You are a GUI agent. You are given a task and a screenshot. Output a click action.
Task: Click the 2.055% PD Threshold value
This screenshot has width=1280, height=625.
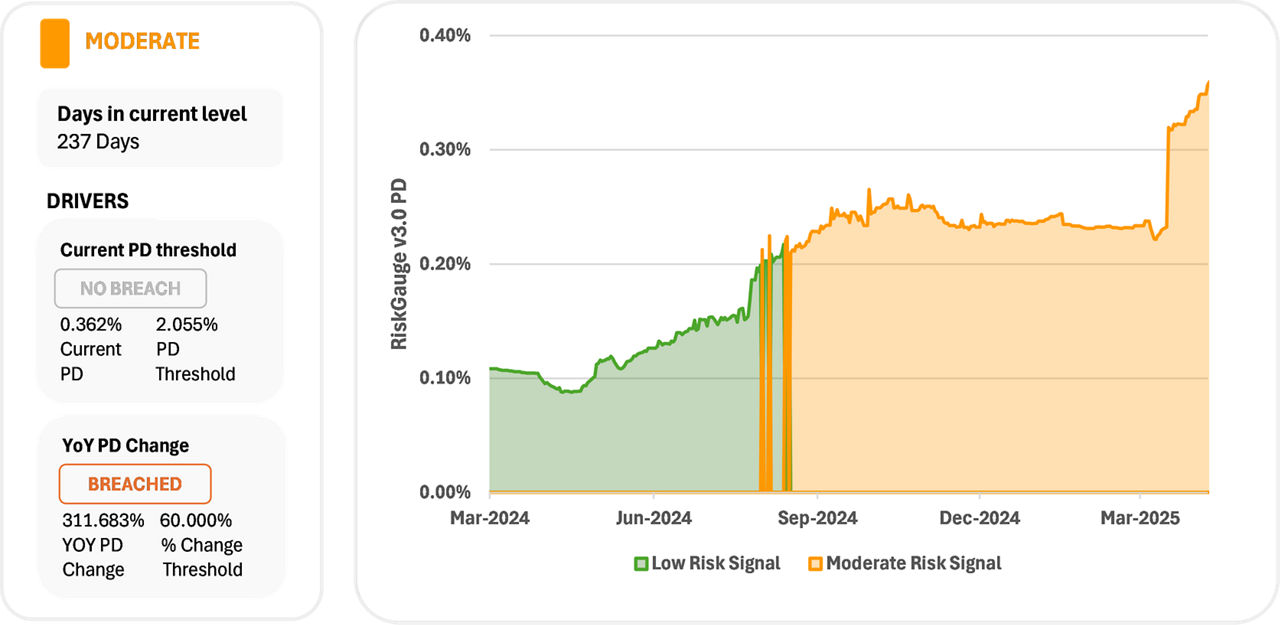click(x=187, y=325)
